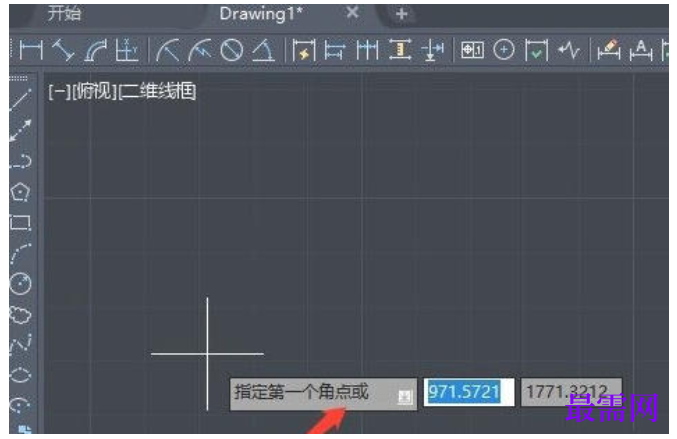The height and width of the screenshot is (439, 677).
Task: Select the Radius dimension tool
Action: tap(168, 51)
